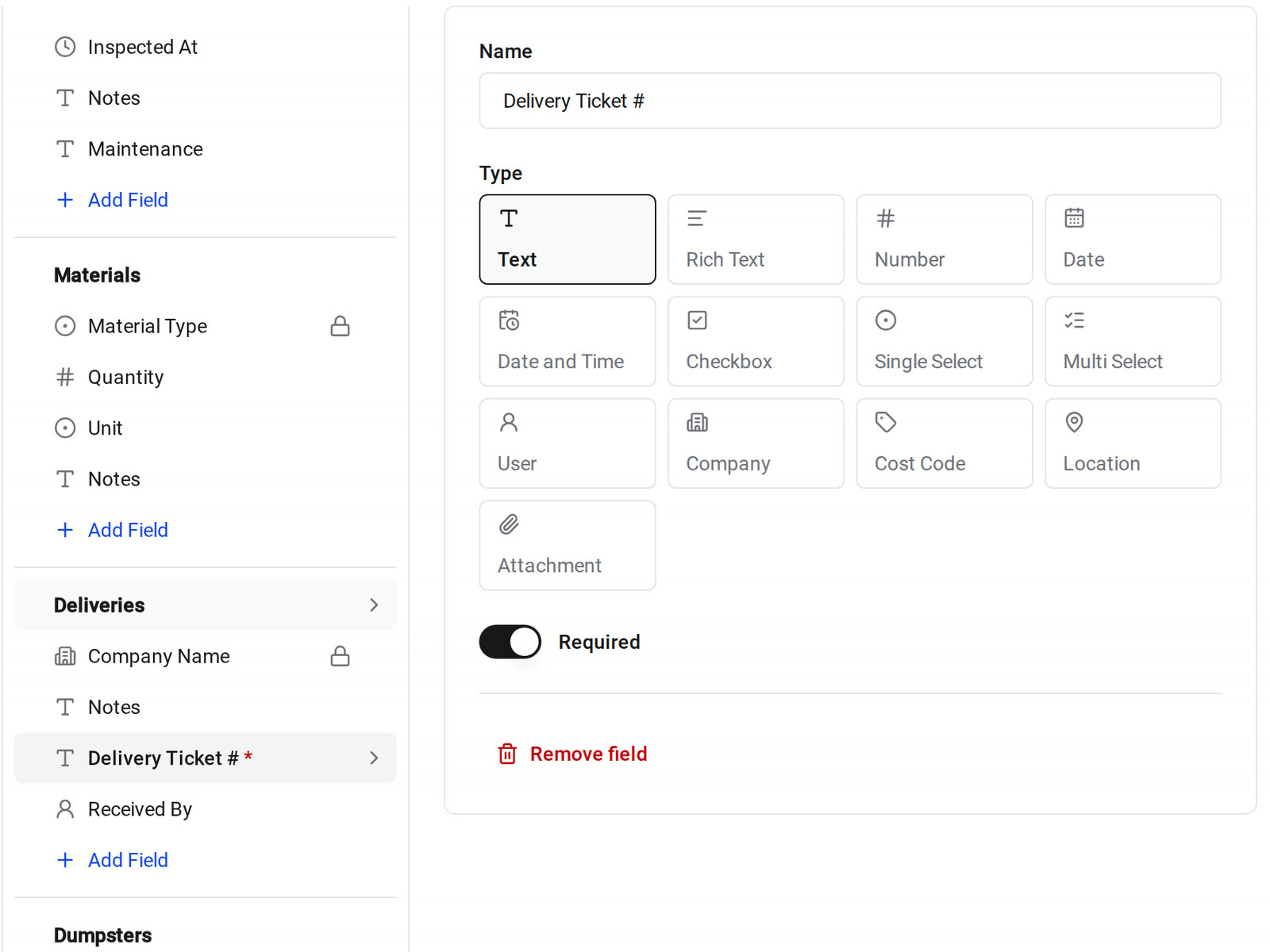This screenshot has width=1270, height=952.
Task: Select the Material Type field
Action: pyautogui.click(x=206, y=326)
